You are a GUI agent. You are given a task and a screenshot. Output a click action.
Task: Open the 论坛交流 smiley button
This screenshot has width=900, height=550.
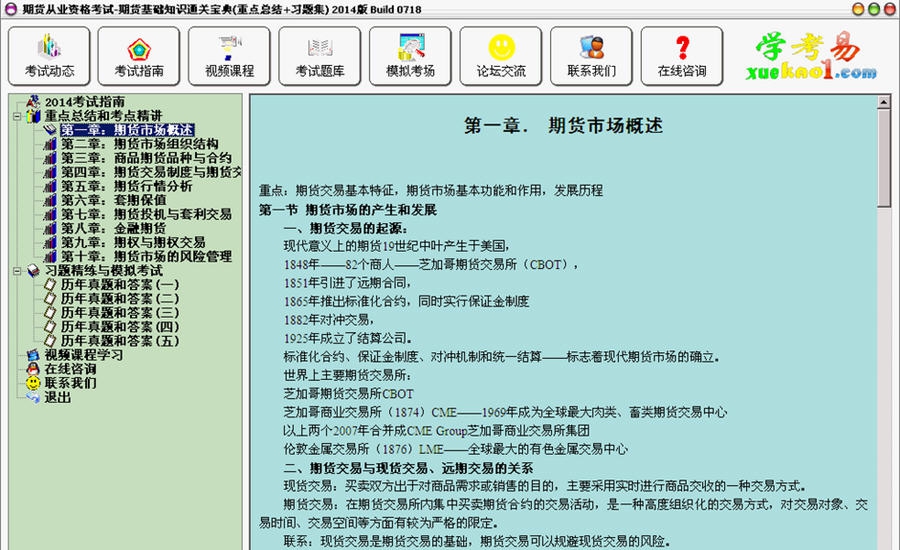501,56
